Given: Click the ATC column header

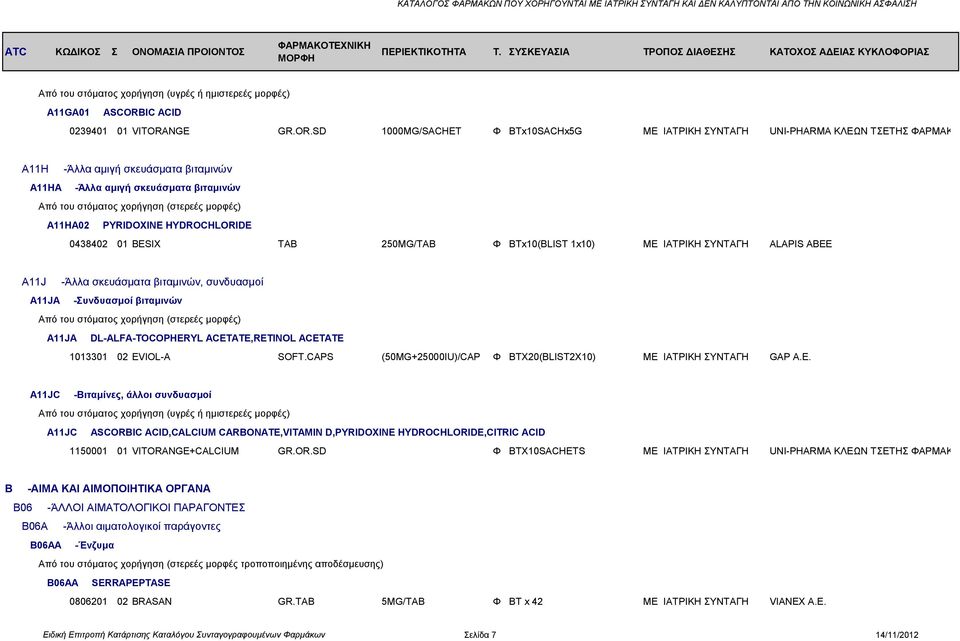Looking at the screenshot, I should click(x=16, y=52).
